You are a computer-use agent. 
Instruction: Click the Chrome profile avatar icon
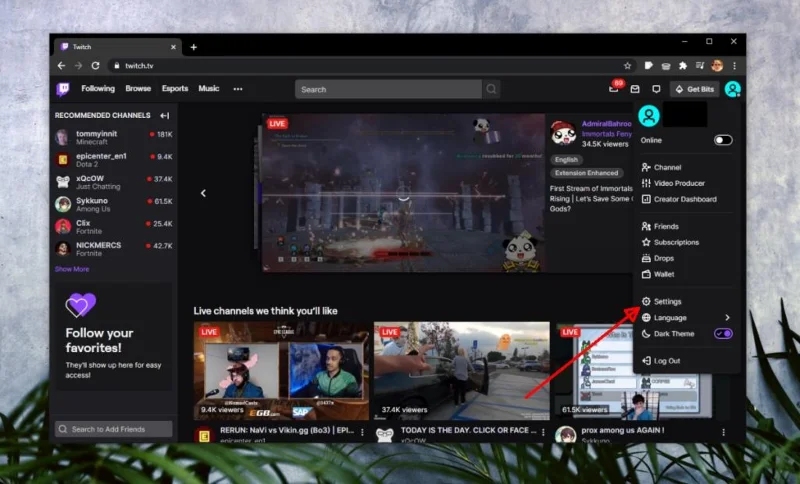pyautogui.click(x=717, y=65)
